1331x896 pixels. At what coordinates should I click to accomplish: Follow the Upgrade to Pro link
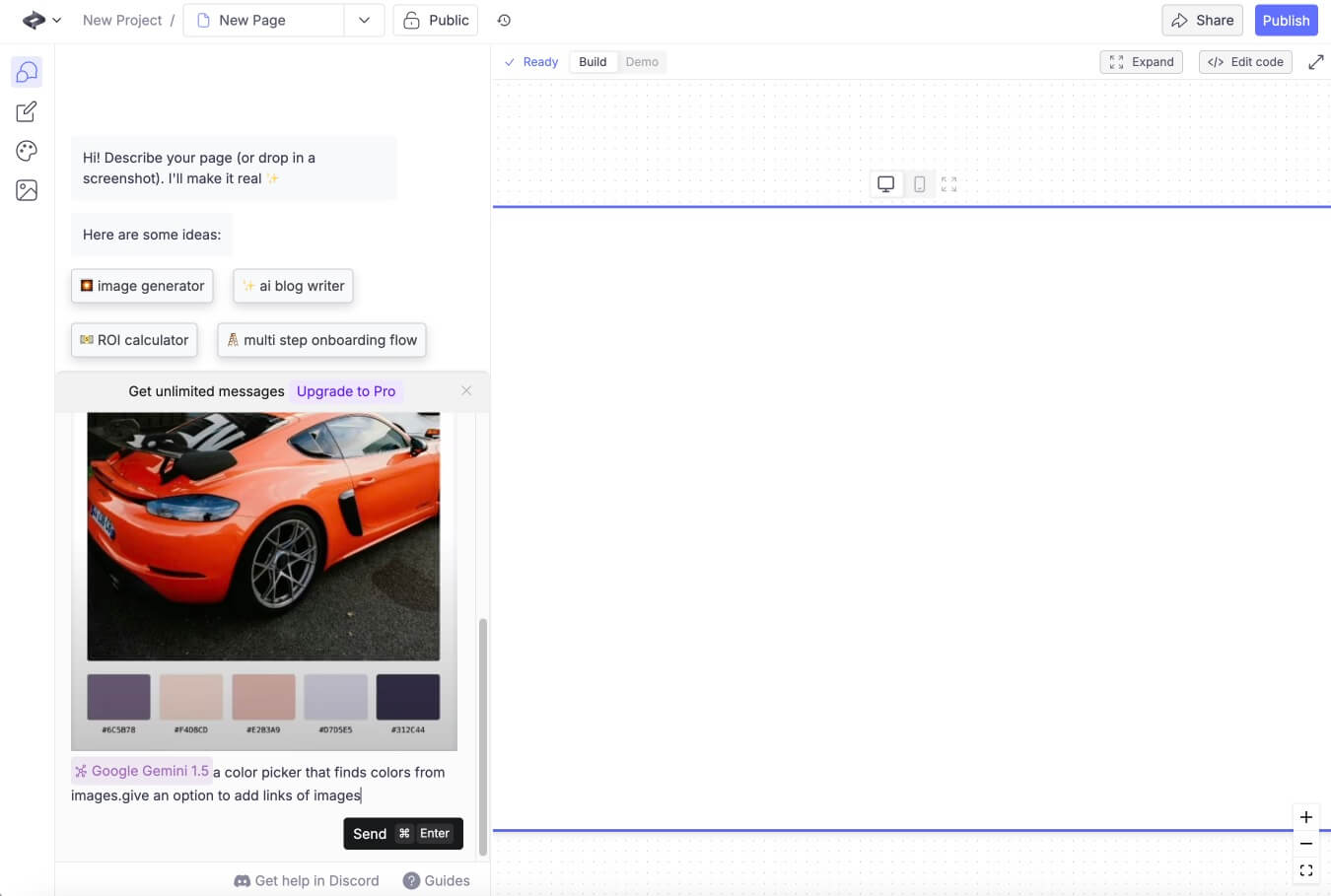(346, 391)
